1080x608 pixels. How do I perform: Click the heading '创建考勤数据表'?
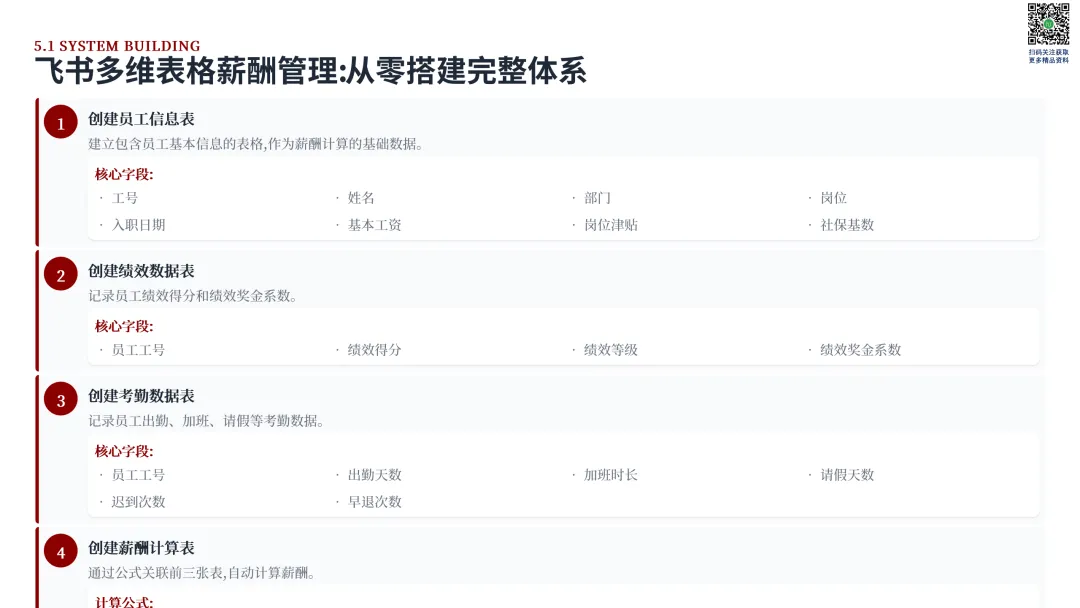click(141, 396)
